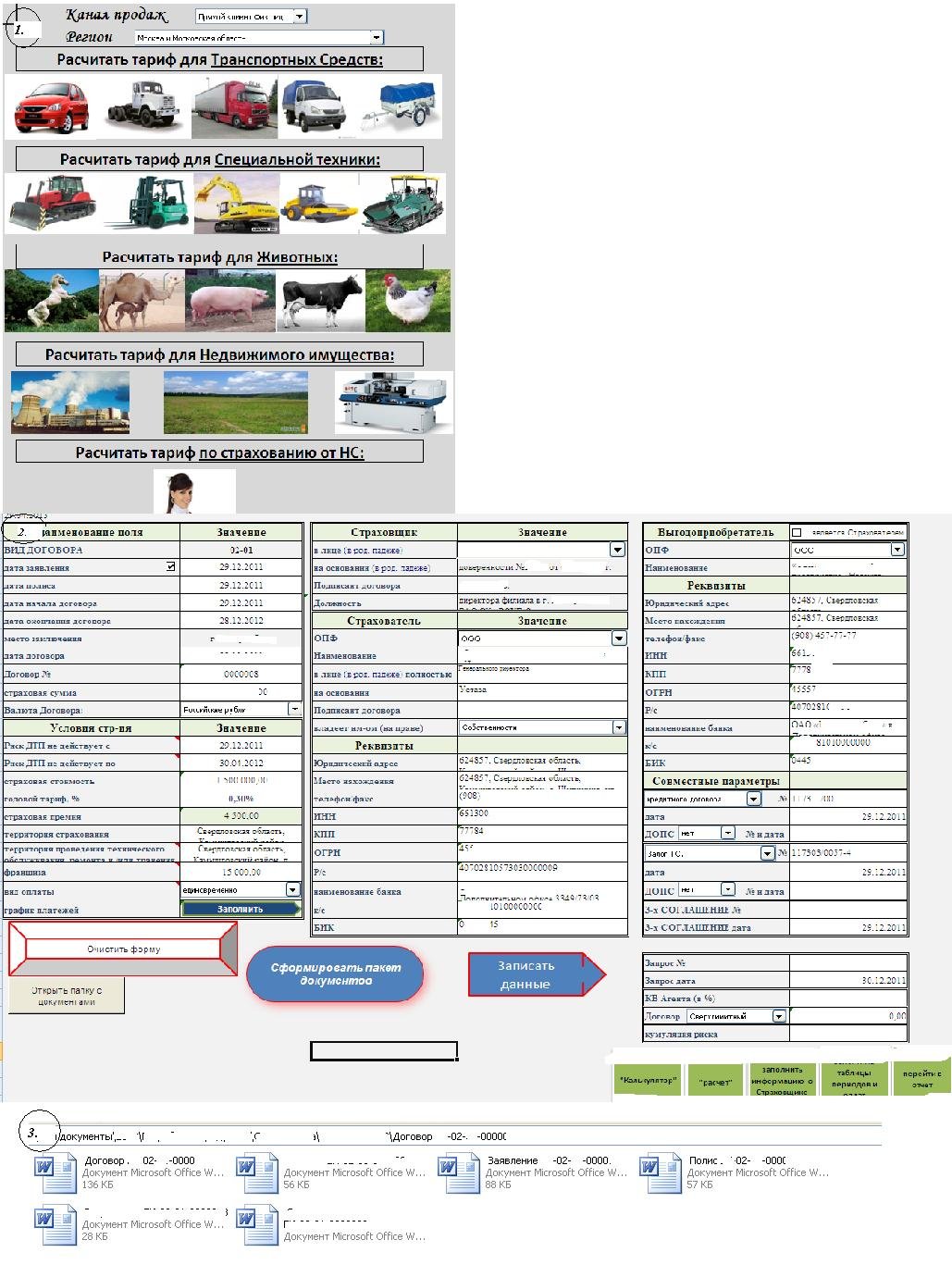This screenshot has height=1265, width=952.
Task: Choose the camel picture
Action: 142,300
